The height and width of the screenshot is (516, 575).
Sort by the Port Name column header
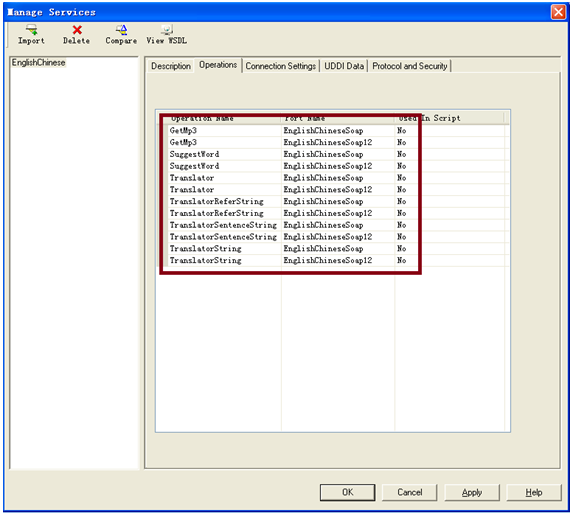pos(338,118)
